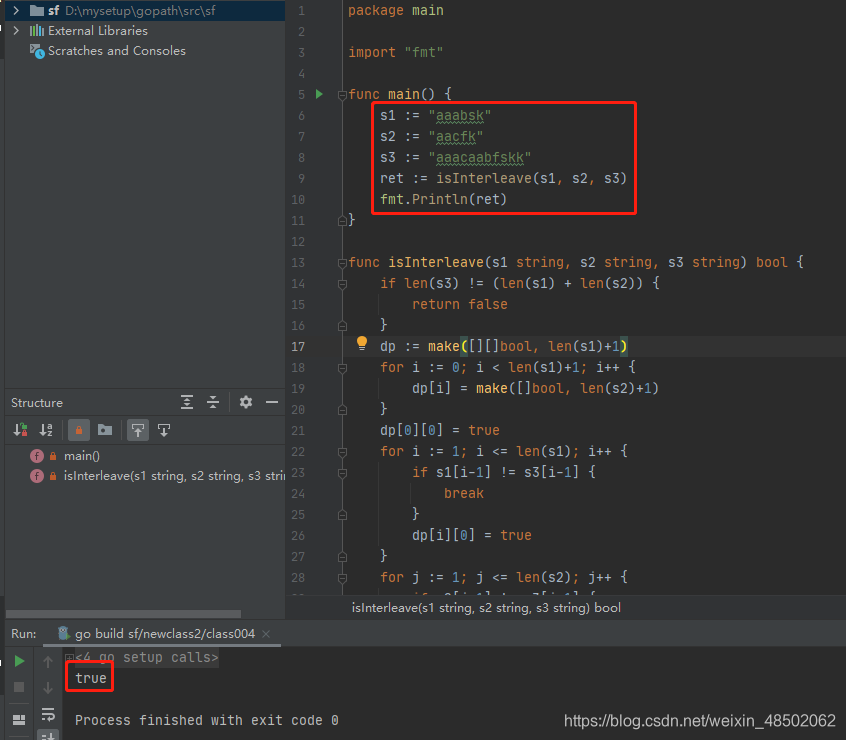Go up the stack trace arrow
846x740 pixels.
pyautogui.click(x=47, y=661)
